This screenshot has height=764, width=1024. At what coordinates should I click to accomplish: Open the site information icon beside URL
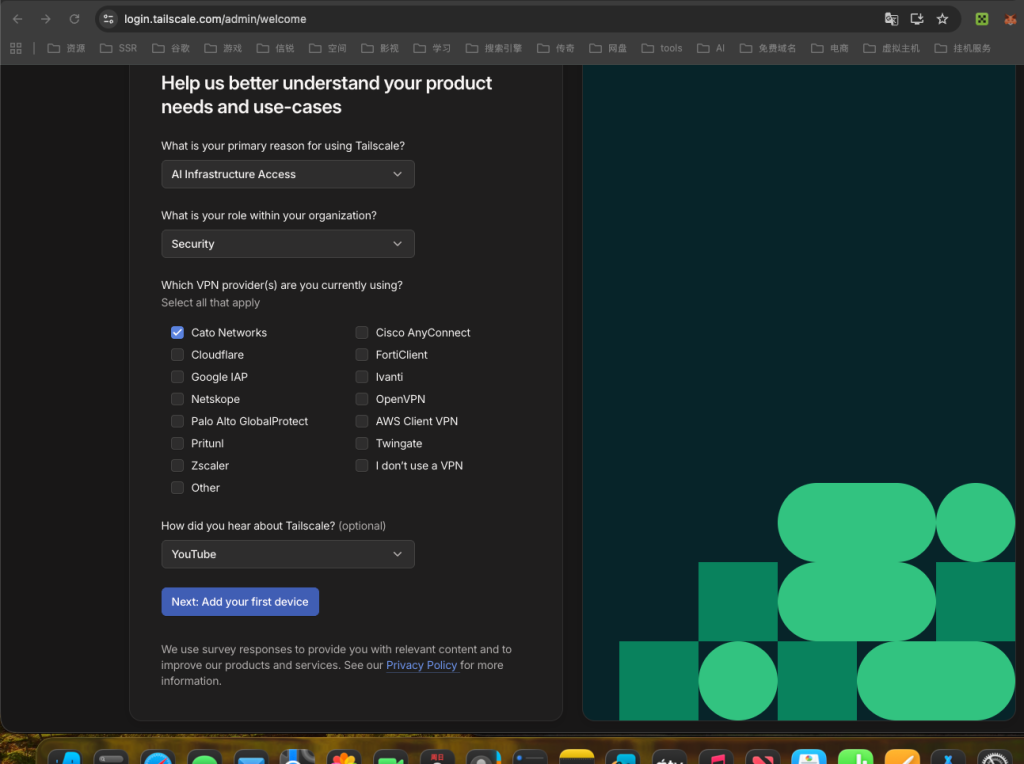pyautogui.click(x=109, y=19)
